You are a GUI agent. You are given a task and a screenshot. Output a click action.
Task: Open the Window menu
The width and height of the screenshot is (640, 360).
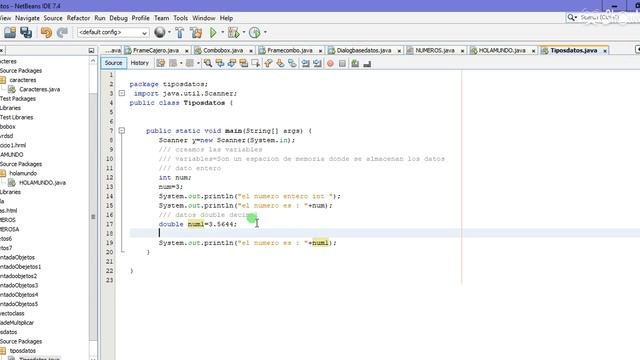(x=204, y=18)
